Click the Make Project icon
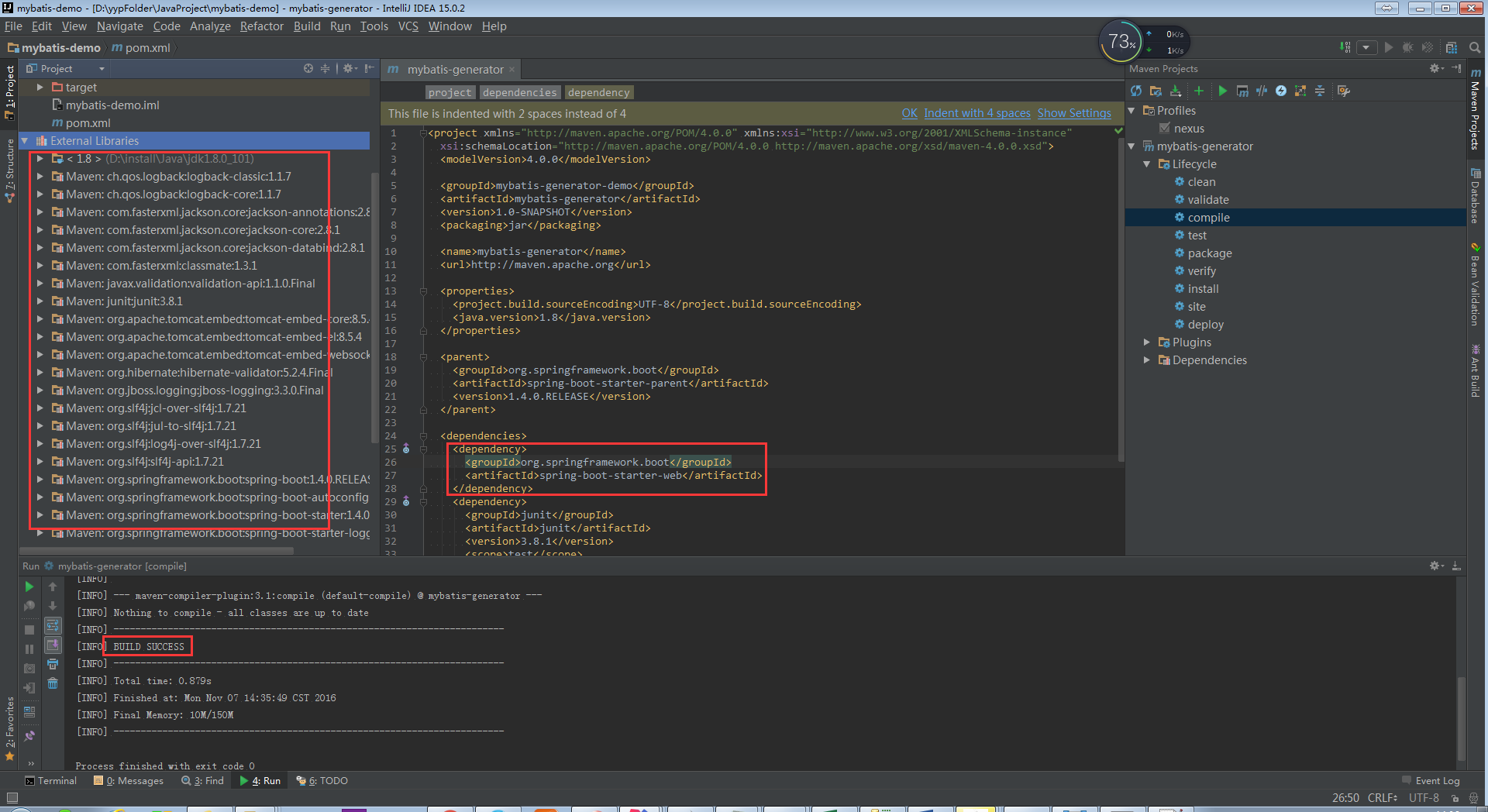Image resolution: width=1488 pixels, height=812 pixels. click(1345, 48)
